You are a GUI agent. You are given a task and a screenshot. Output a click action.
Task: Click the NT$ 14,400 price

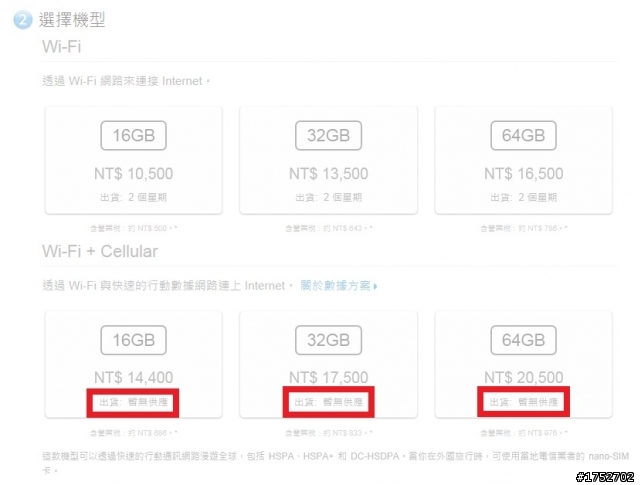pos(133,378)
